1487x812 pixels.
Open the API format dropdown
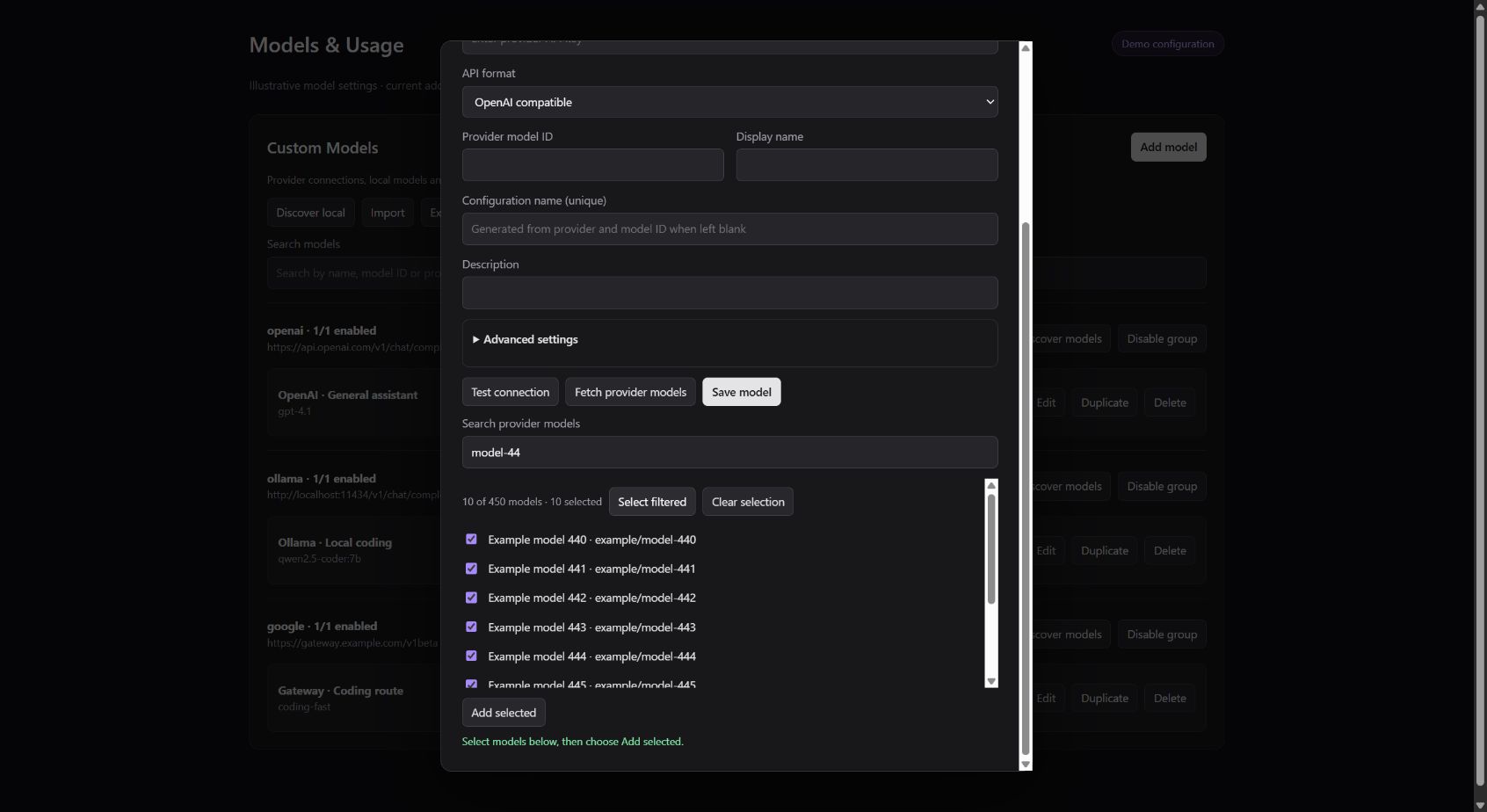[x=729, y=102]
